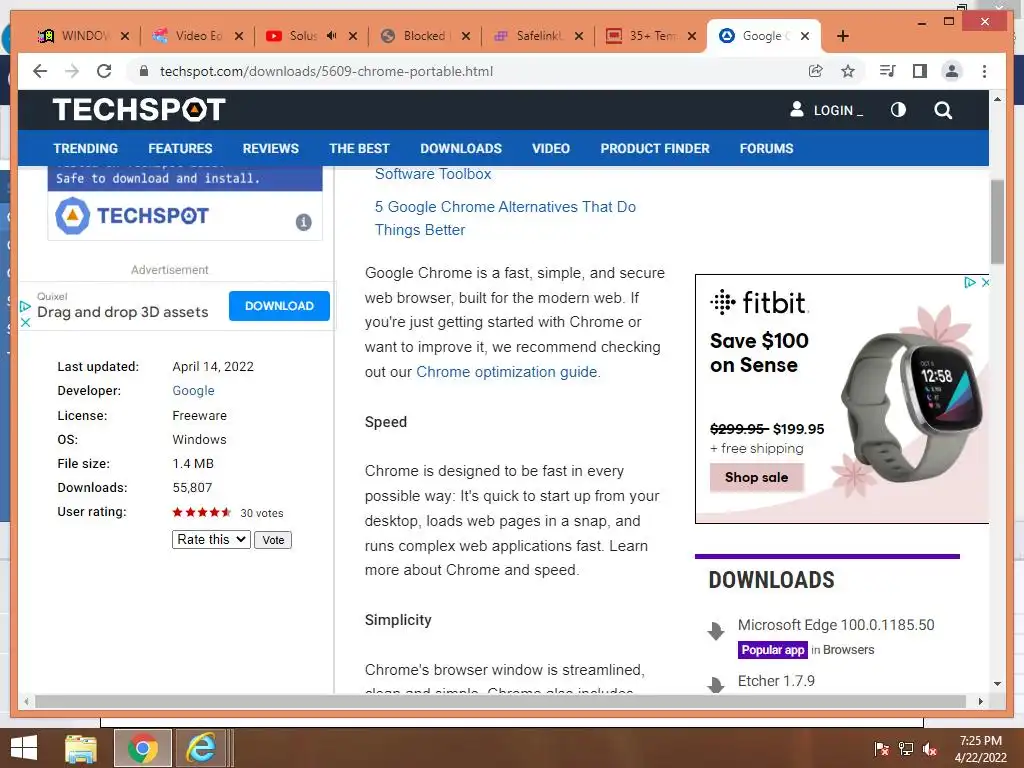Viewport: 1024px width, 768px height.
Task: Open REVIEWS in the nav bar
Action: 270,148
